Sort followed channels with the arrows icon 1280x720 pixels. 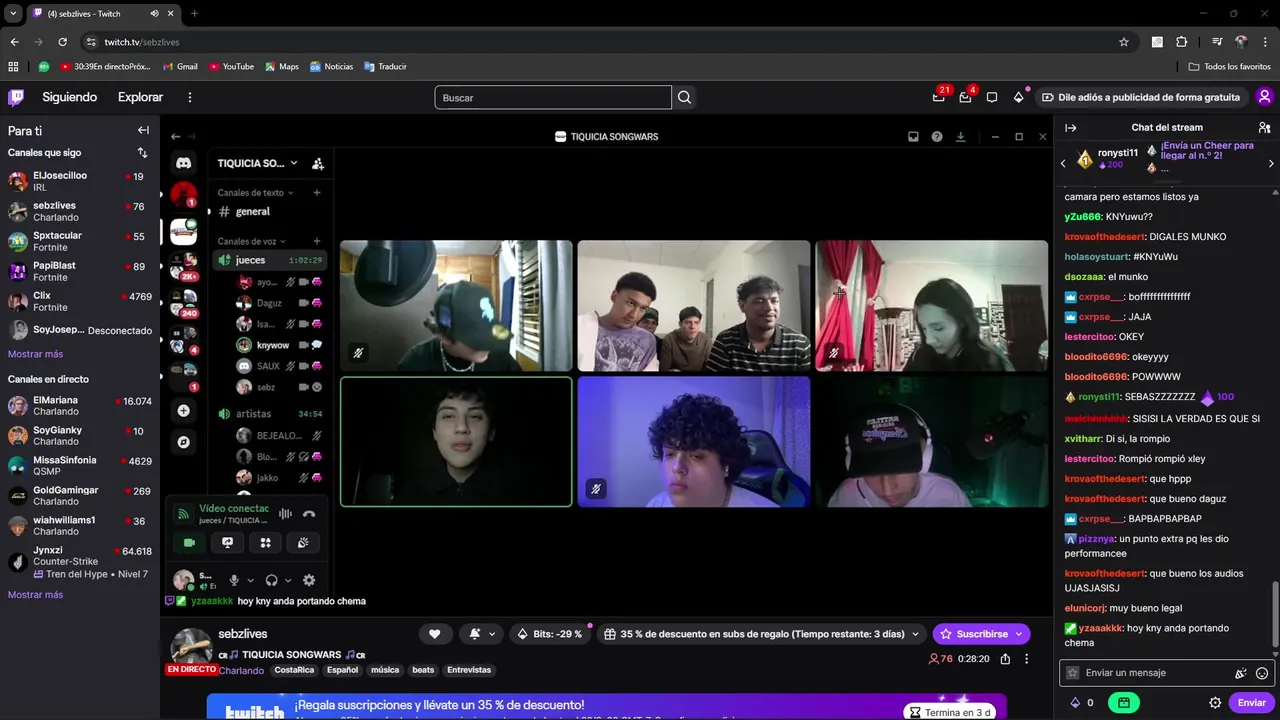(142, 153)
